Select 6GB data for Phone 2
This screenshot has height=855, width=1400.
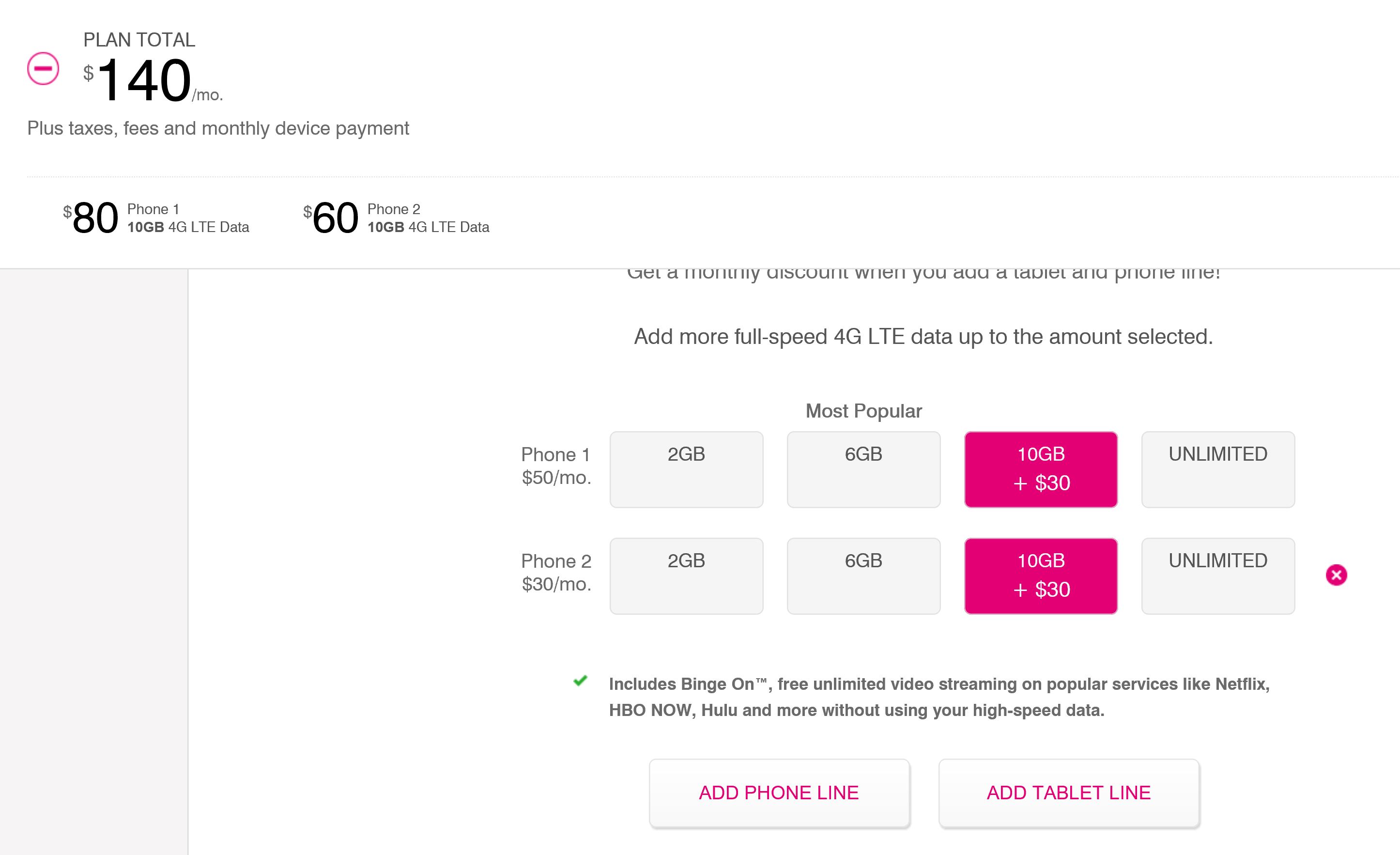(863, 576)
